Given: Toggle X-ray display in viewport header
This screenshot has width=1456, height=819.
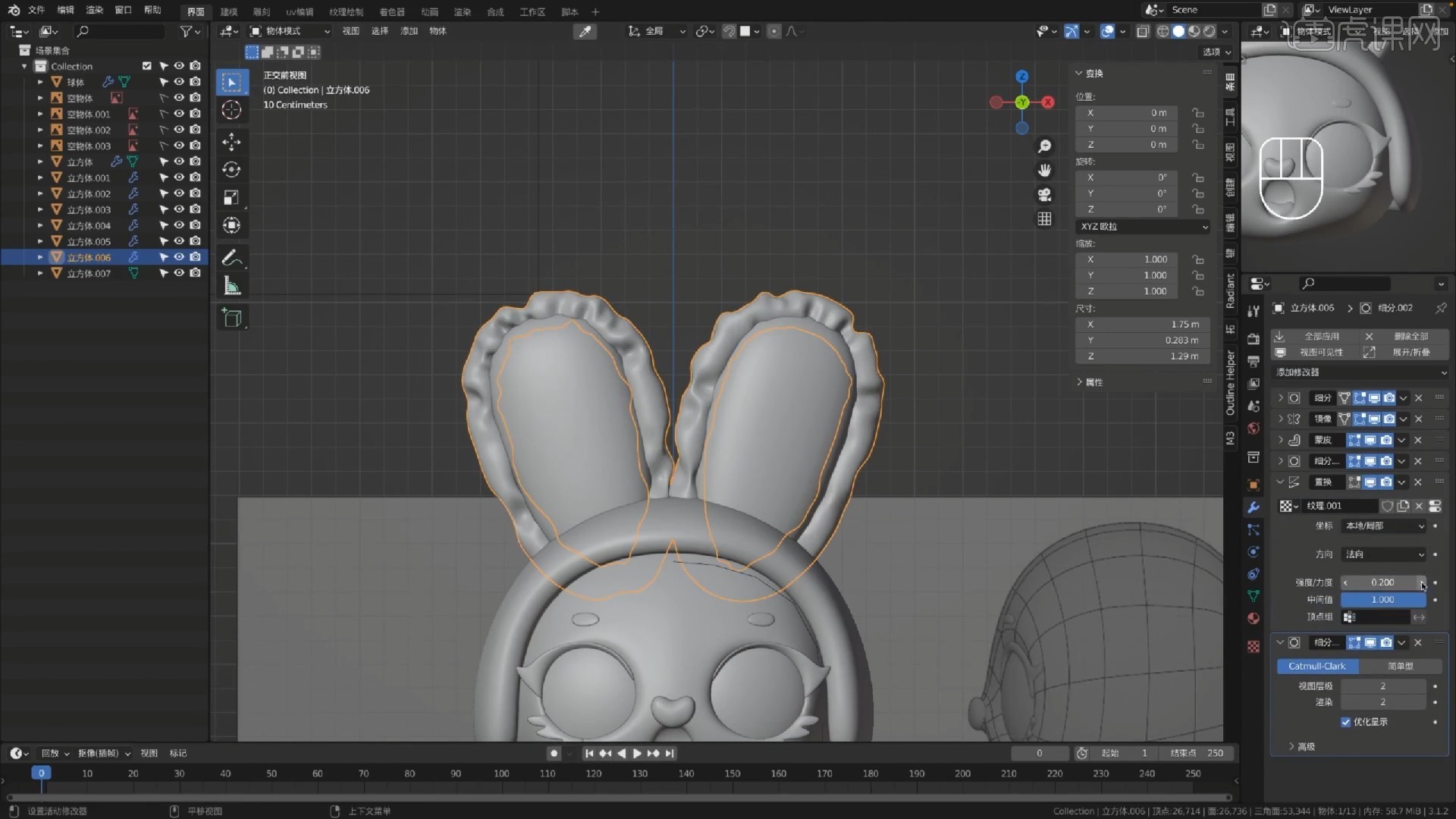Looking at the screenshot, I should 1142,31.
